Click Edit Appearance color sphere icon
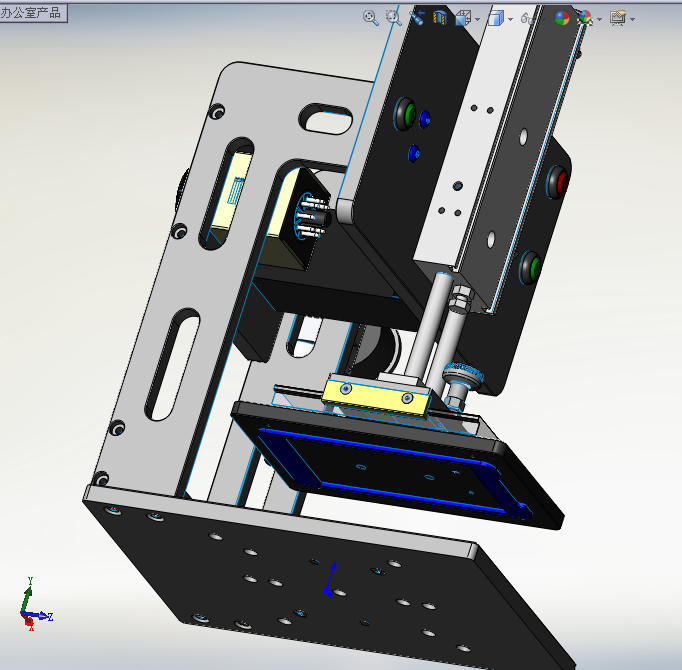The image size is (682, 670). tap(562, 18)
